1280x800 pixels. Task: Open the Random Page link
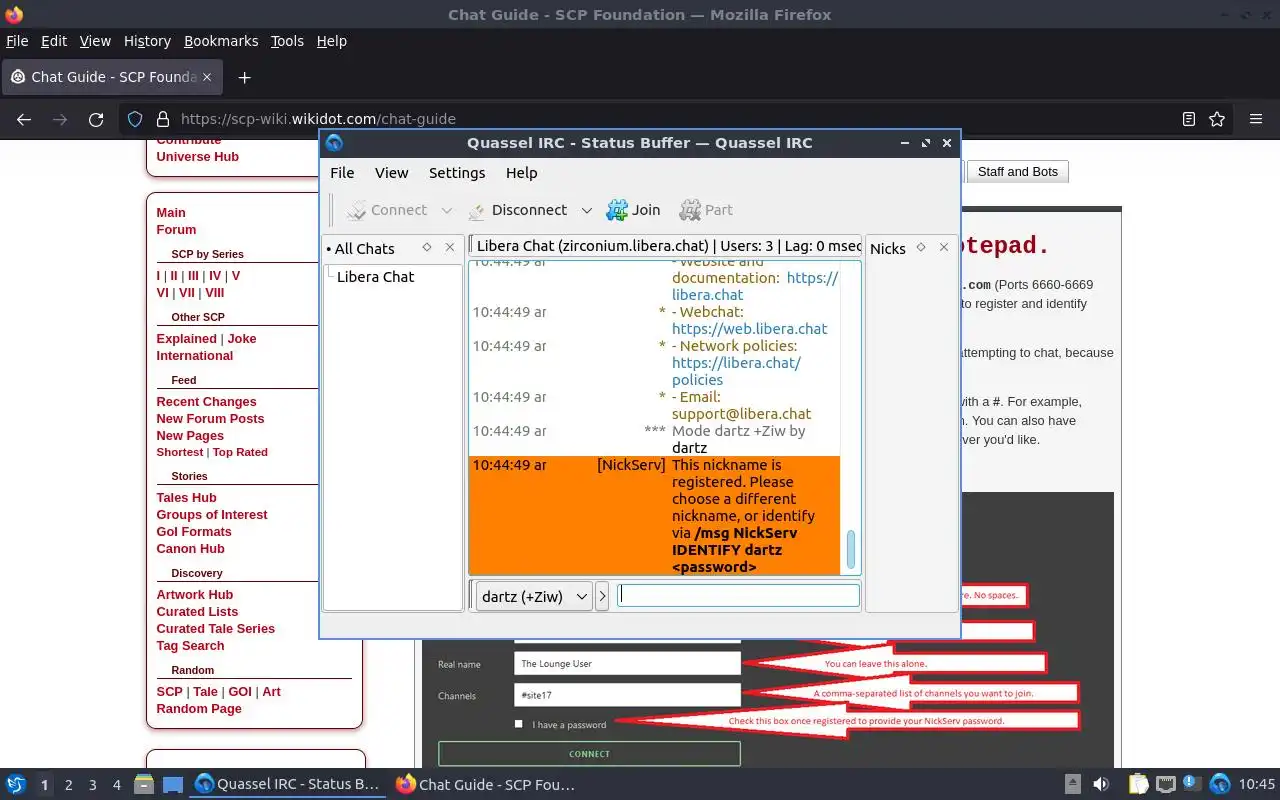(199, 708)
